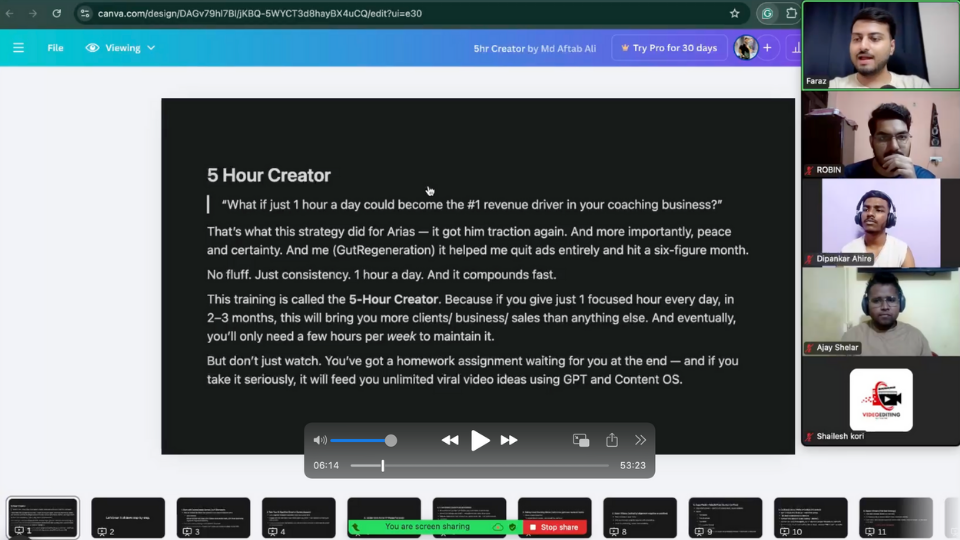Click the share icon in the video player

coord(611,440)
